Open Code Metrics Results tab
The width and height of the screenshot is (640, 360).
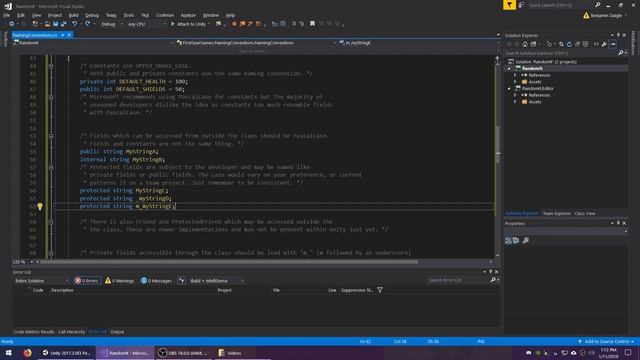[x=34, y=332]
